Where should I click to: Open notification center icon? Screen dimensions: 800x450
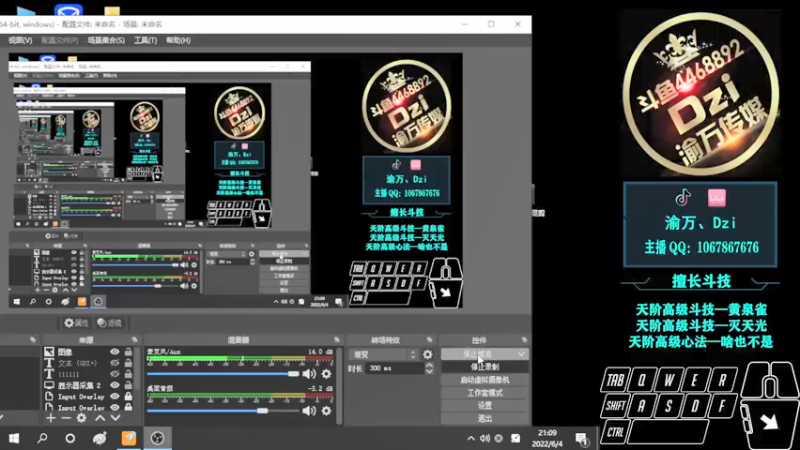pyautogui.click(x=581, y=439)
